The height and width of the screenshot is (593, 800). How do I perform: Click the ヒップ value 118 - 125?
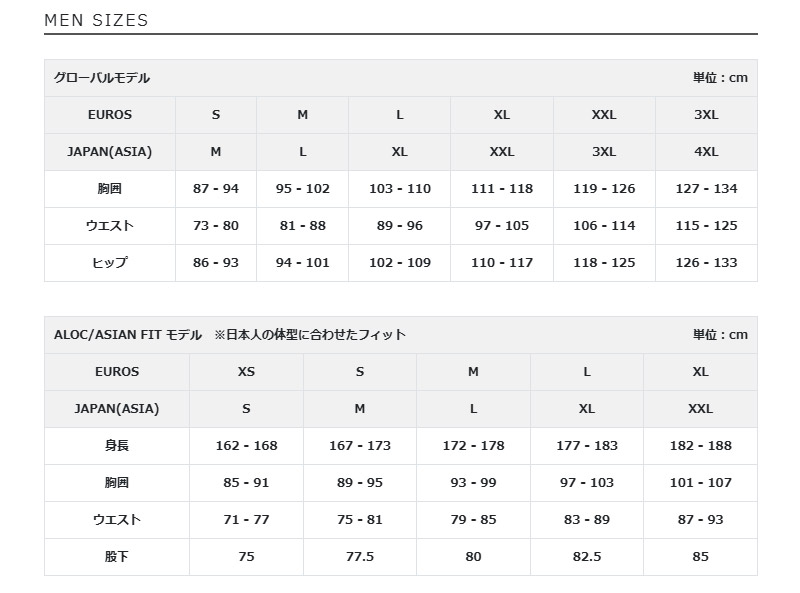tap(604, 263)
